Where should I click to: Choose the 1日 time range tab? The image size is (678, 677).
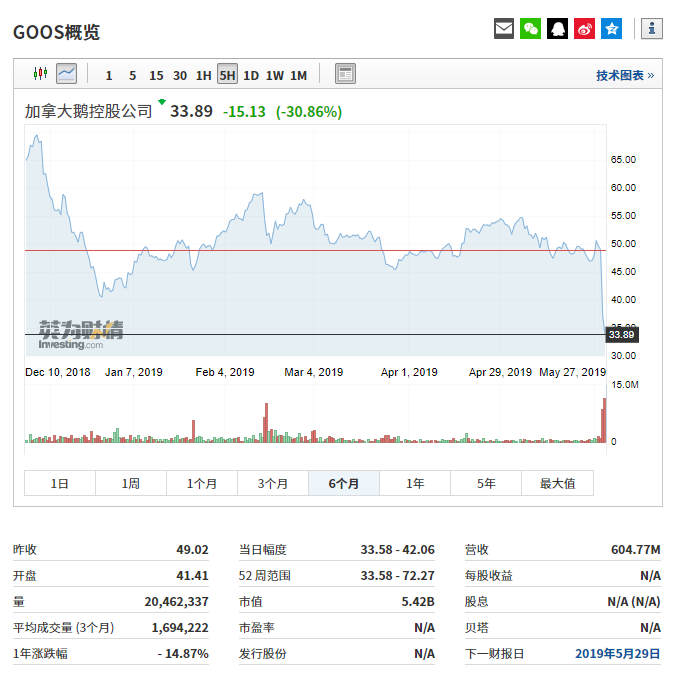60,483
